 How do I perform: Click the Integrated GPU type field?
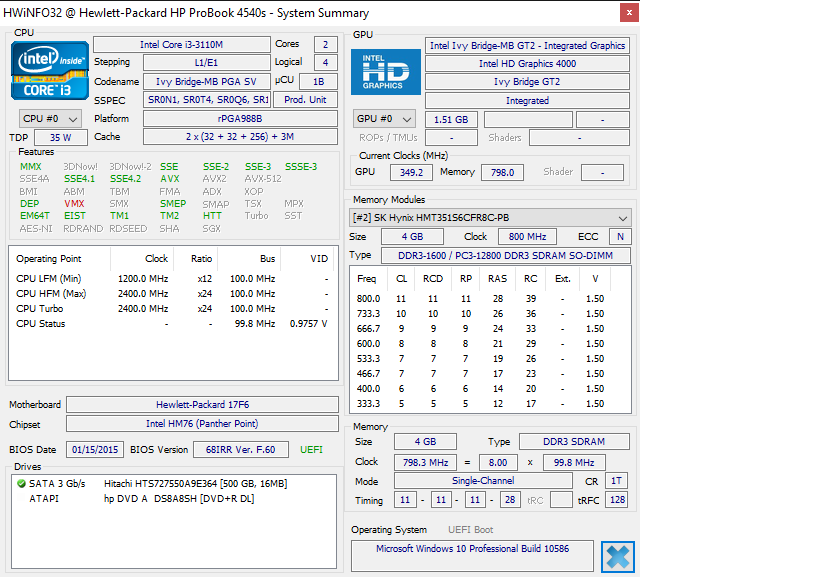[528, 101]
